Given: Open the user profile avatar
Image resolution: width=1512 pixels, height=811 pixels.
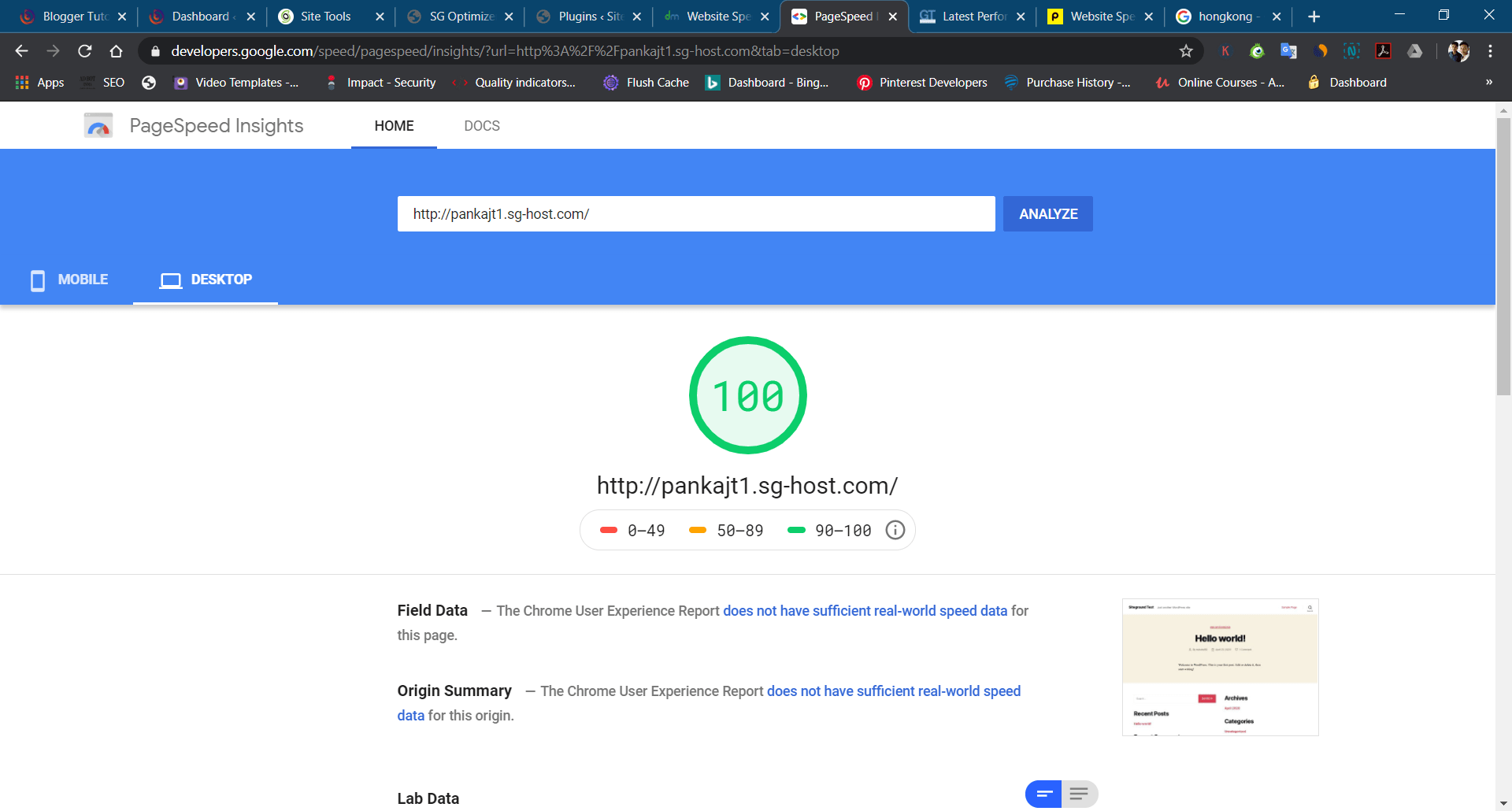Looking at the screenshot, I should 1458,51.
